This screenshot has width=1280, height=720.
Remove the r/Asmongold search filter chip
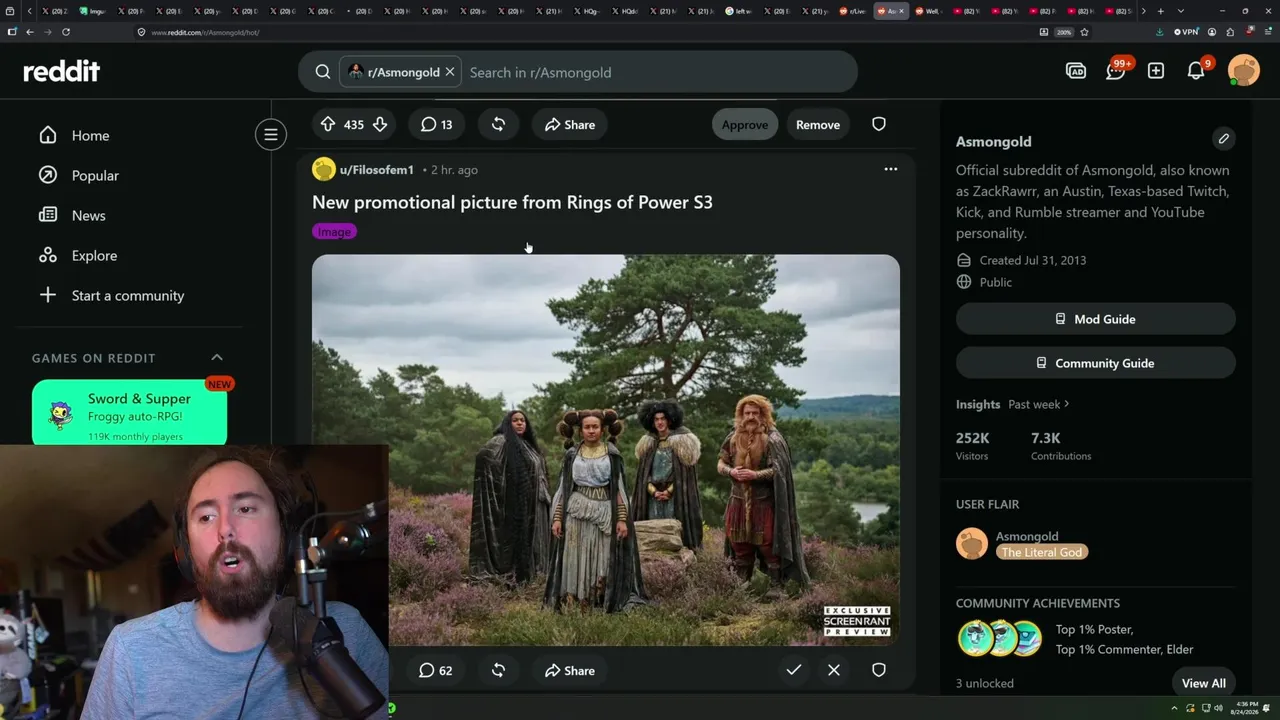pyautogui.click(x=450, y=72)
